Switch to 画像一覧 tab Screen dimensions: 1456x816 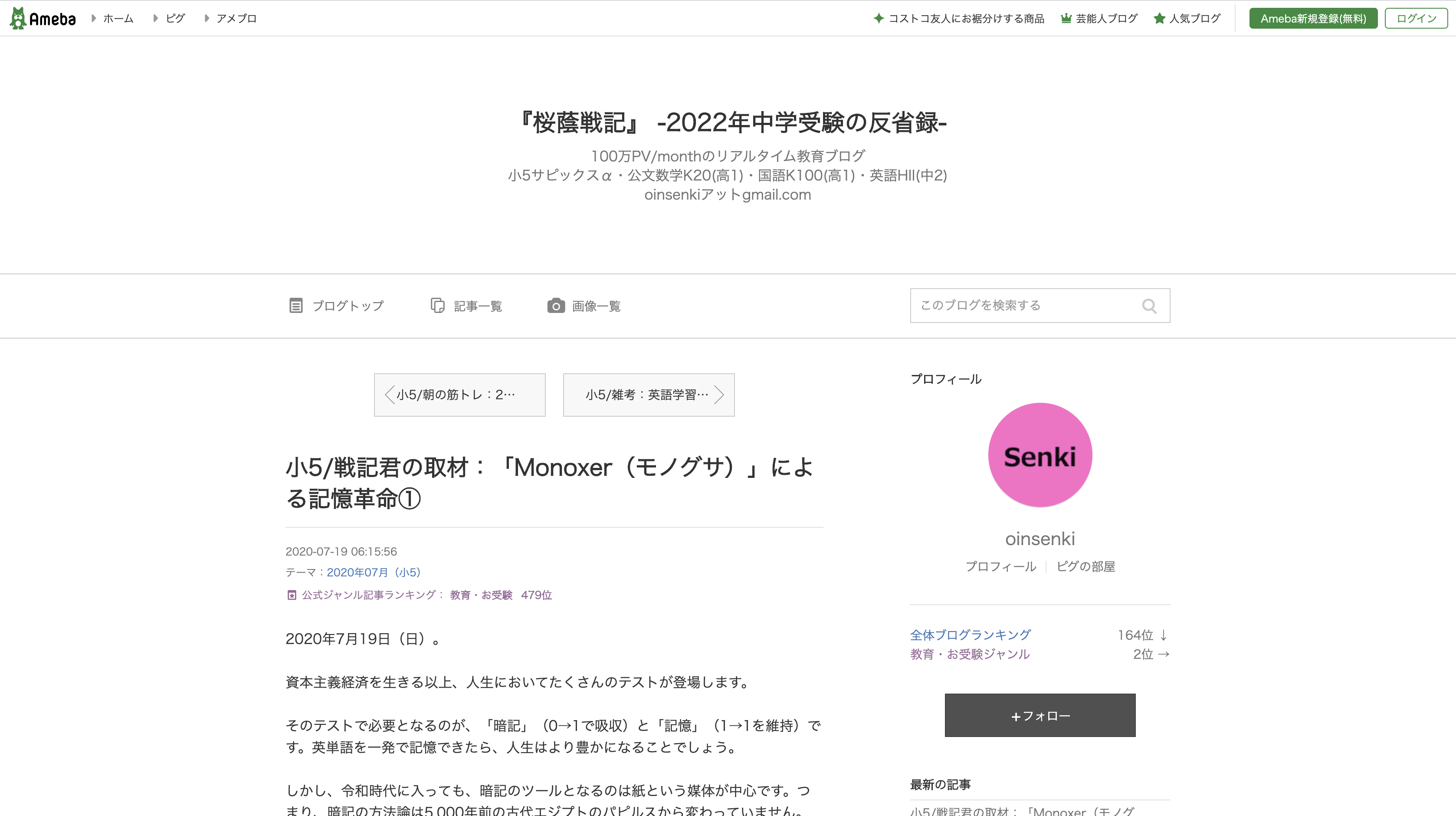click(x=596, y=306)
